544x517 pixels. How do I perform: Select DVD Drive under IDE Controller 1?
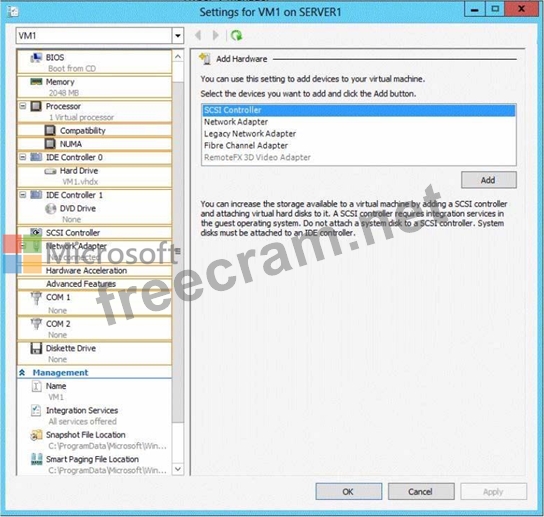94,213
